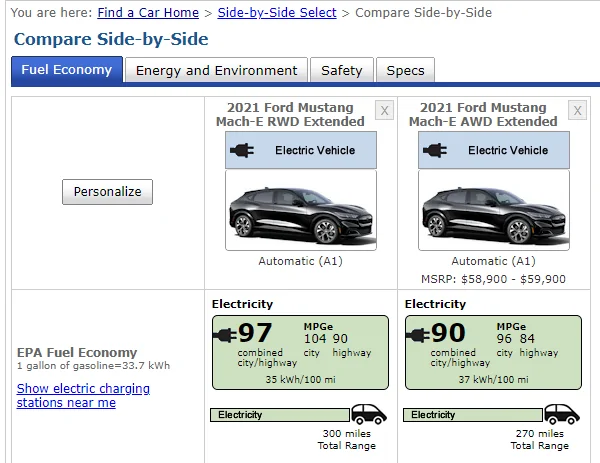
Task: Click the EPA Fuel Economy row label
Action: [x=77, y=352]
